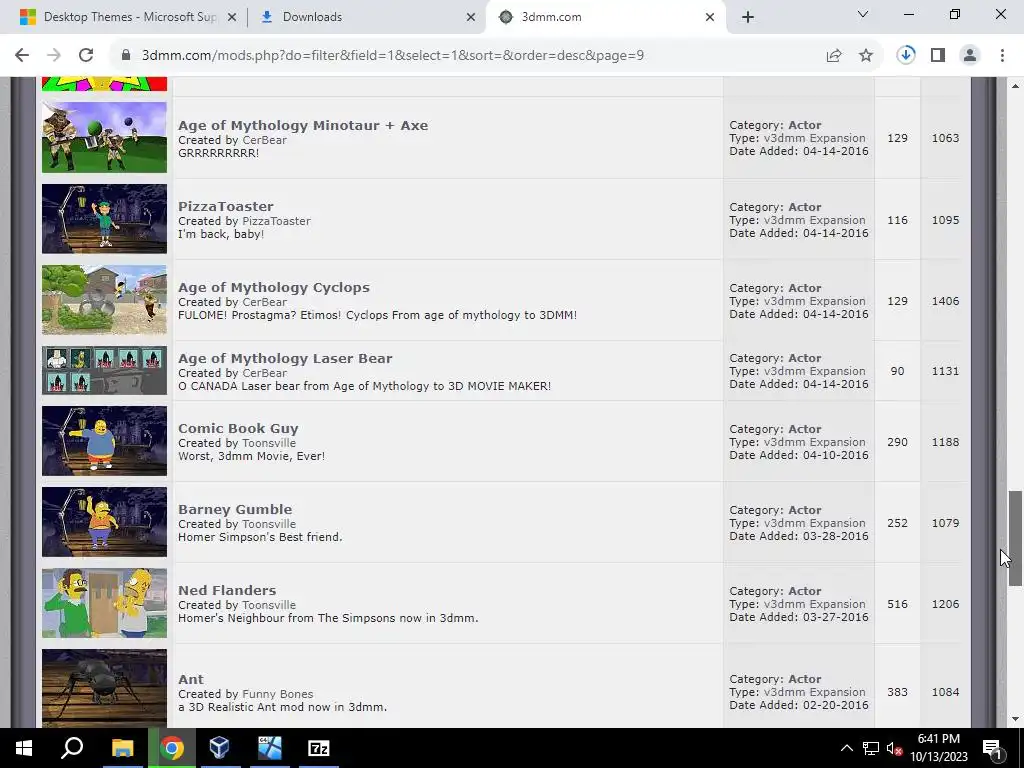Click muted volume tray icon
This screenshot has height=768, width=1024.
[x=895, y=748]
